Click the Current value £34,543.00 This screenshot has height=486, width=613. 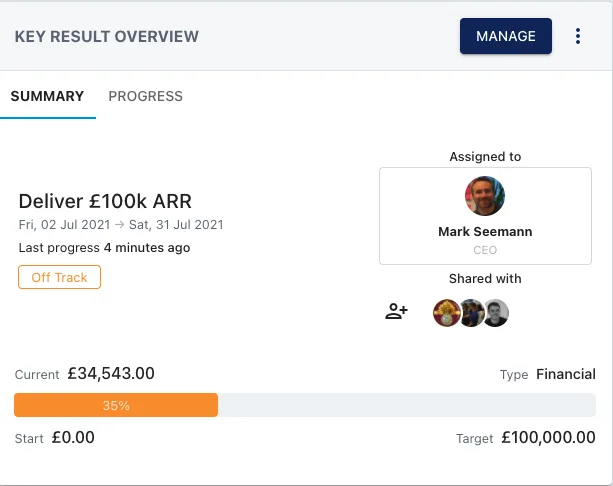(x=111, y=373)
